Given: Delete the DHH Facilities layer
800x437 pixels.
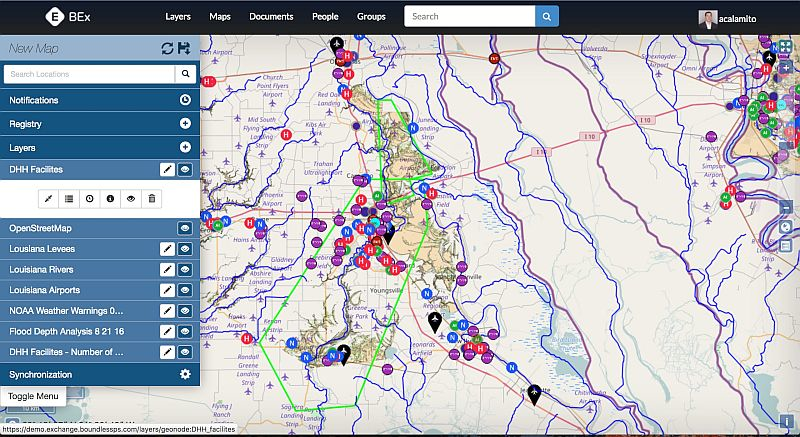Looking at the screenshot, I should click(x=152, y=199).
